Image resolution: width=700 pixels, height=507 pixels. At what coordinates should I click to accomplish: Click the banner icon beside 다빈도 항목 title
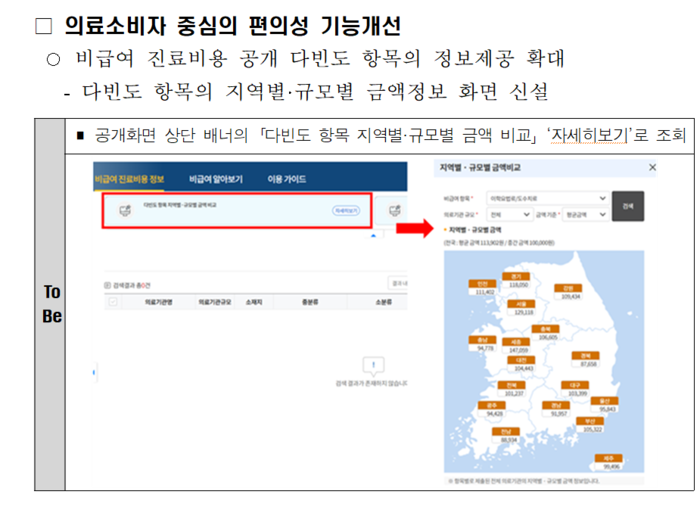pyautogui.click(x=125, y=210)
